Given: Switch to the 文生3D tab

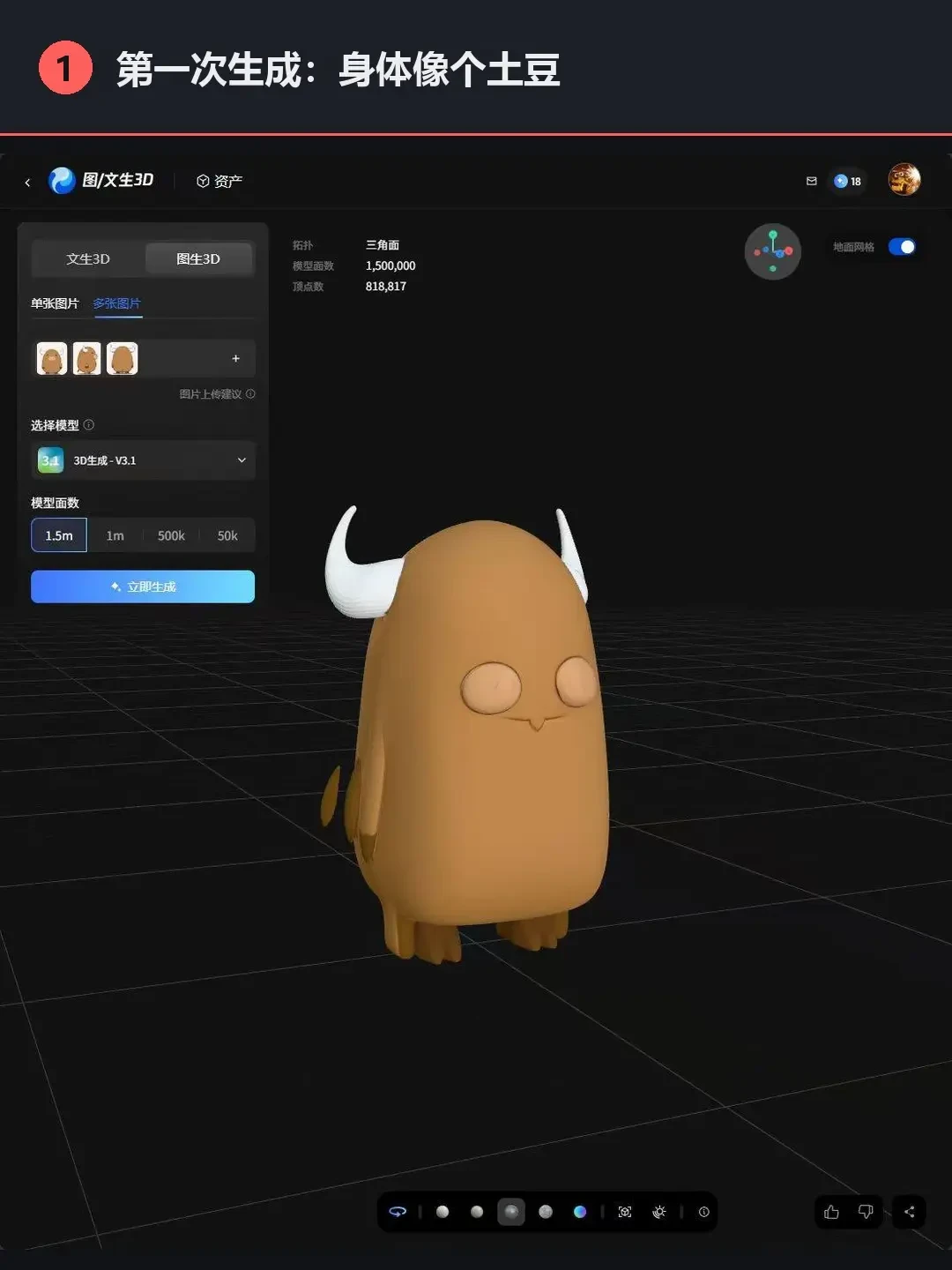Looking at the screenshot, I should click(x=88, y=259).
